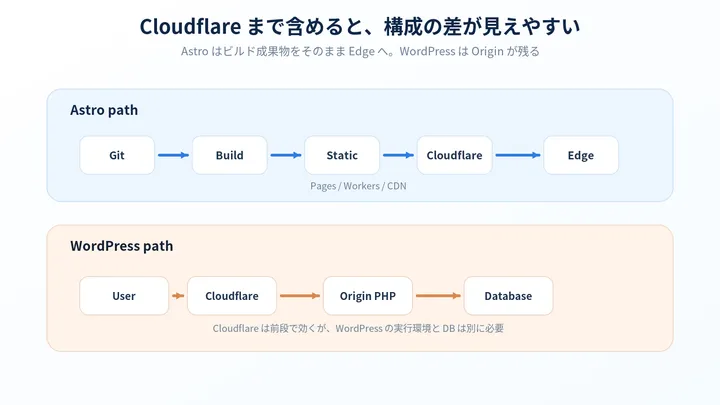
Task: Click the User box in WordPress path
Action: tap(124, 296)
